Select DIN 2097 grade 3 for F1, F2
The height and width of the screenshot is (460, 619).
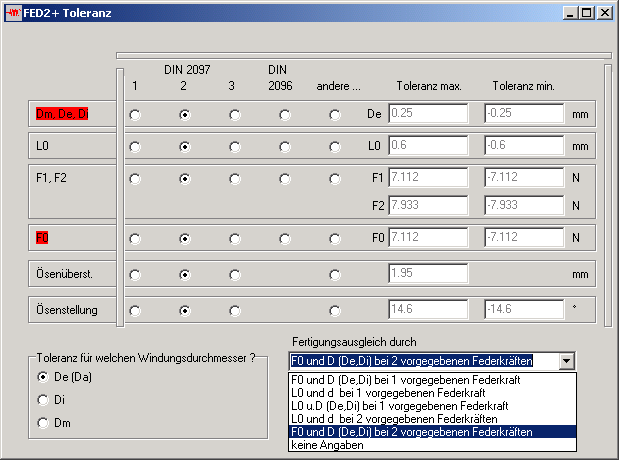tap(235, 179)
